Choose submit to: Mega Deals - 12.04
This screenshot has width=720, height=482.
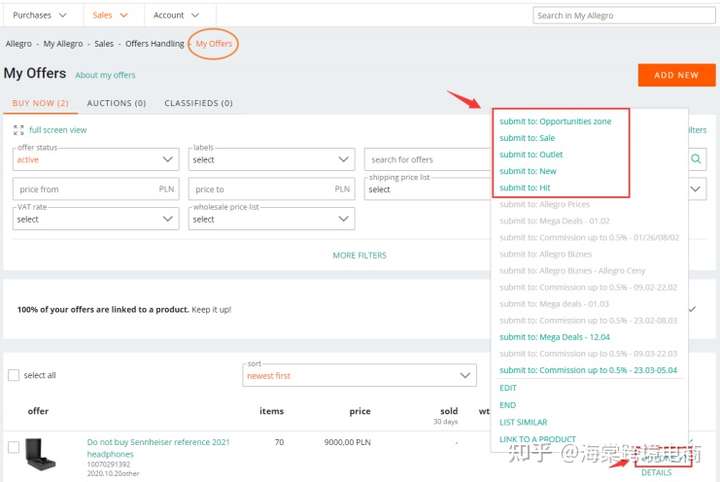(x=555, y=337)
